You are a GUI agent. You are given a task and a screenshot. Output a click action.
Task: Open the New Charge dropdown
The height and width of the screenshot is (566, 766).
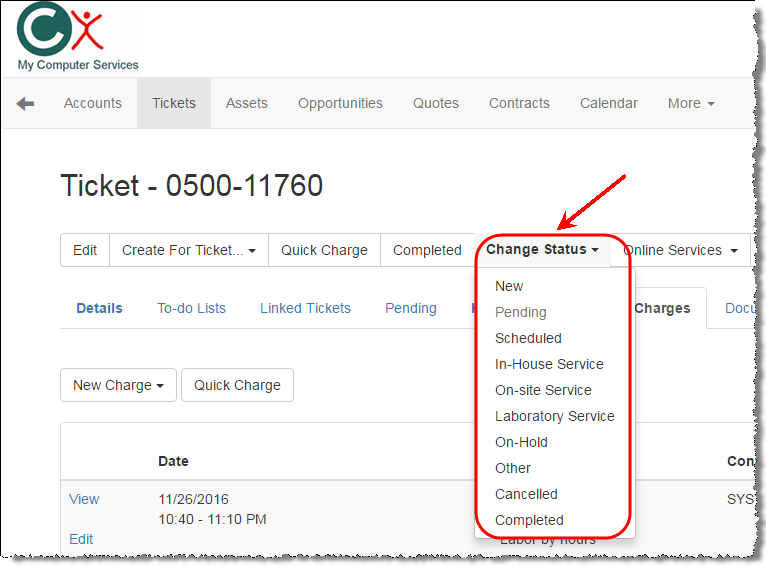118,385
